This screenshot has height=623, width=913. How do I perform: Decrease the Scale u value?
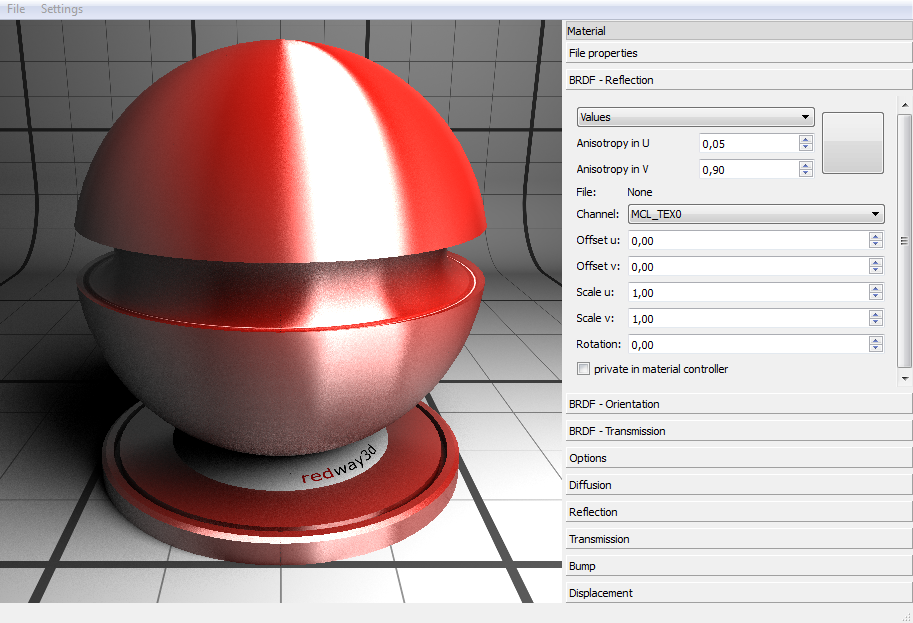pos(876,296)
